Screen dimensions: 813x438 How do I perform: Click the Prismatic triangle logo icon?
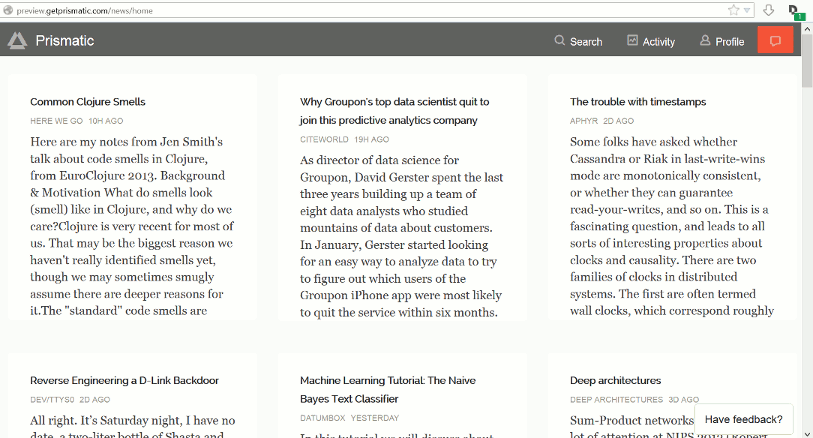coord(17,40)
